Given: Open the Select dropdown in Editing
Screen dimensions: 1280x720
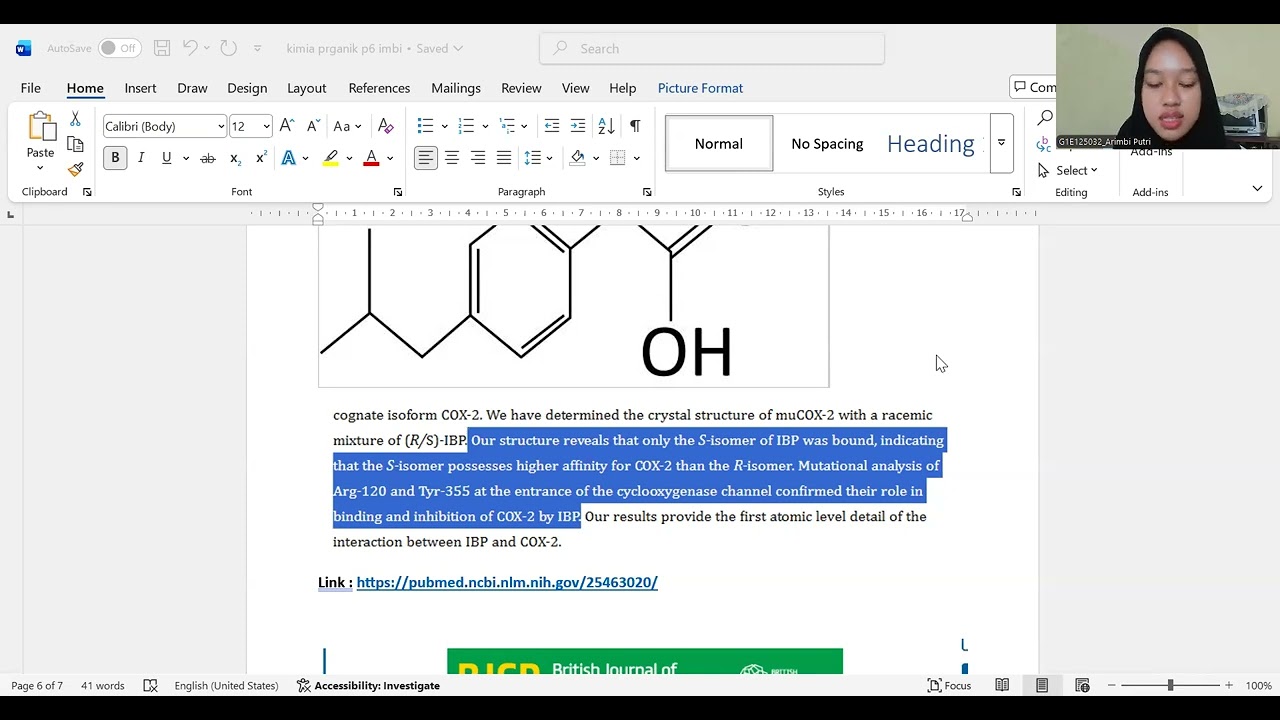Looking at the screenshot, I should [1069, 170].
